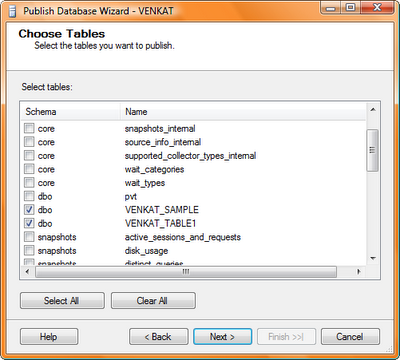Select the VENKAT_TABLE1 table name
The width and height of the screenshot is (400, 360).
160,223
